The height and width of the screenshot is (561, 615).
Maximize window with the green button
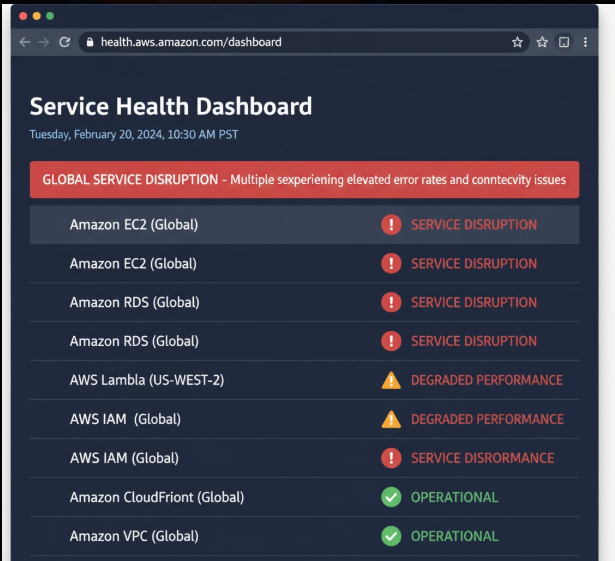[50, 16]
